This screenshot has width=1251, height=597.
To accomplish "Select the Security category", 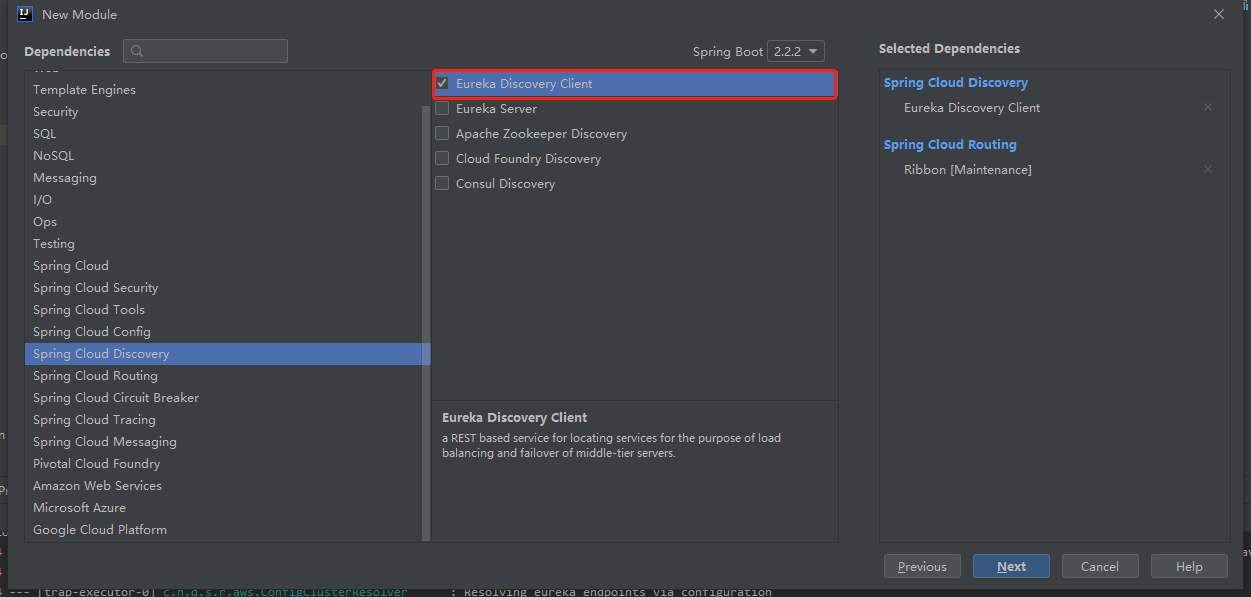I will click(226, 112).
